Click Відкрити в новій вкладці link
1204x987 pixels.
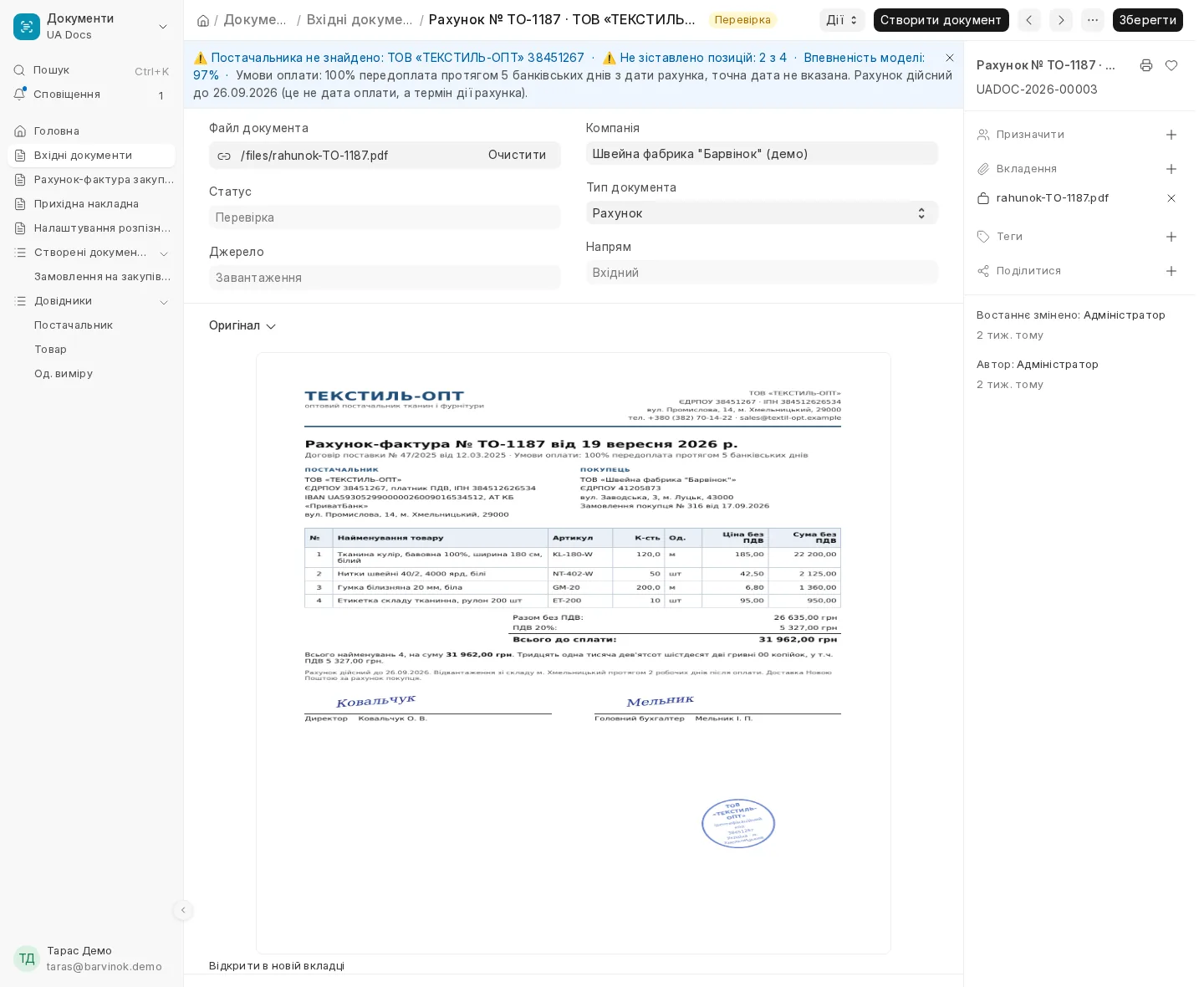(277, 966)
